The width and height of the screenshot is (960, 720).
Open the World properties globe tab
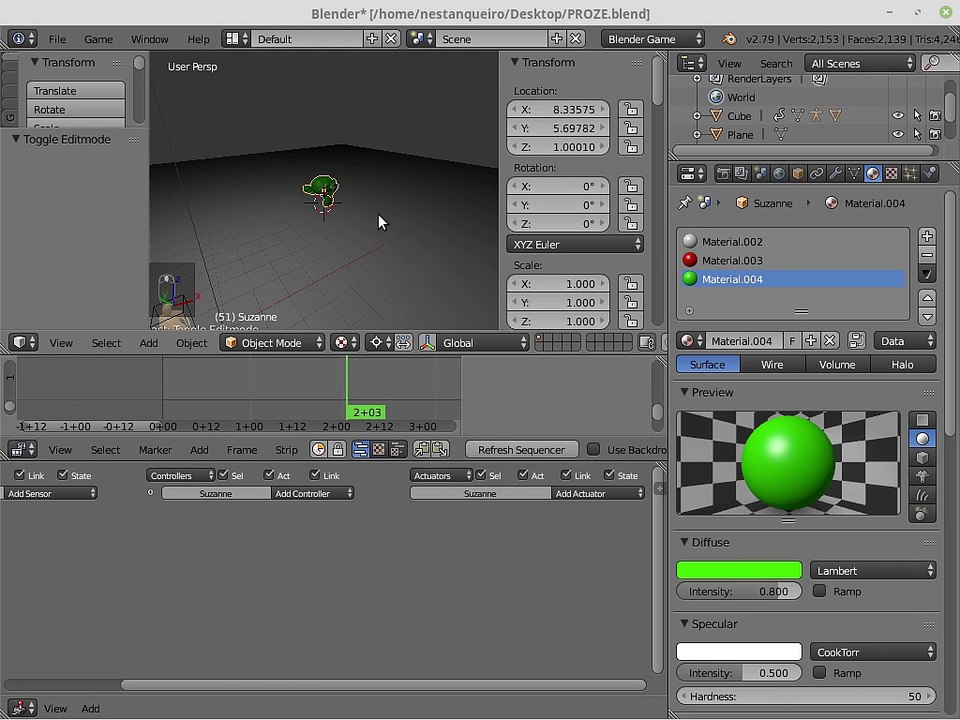pos(779,174)
